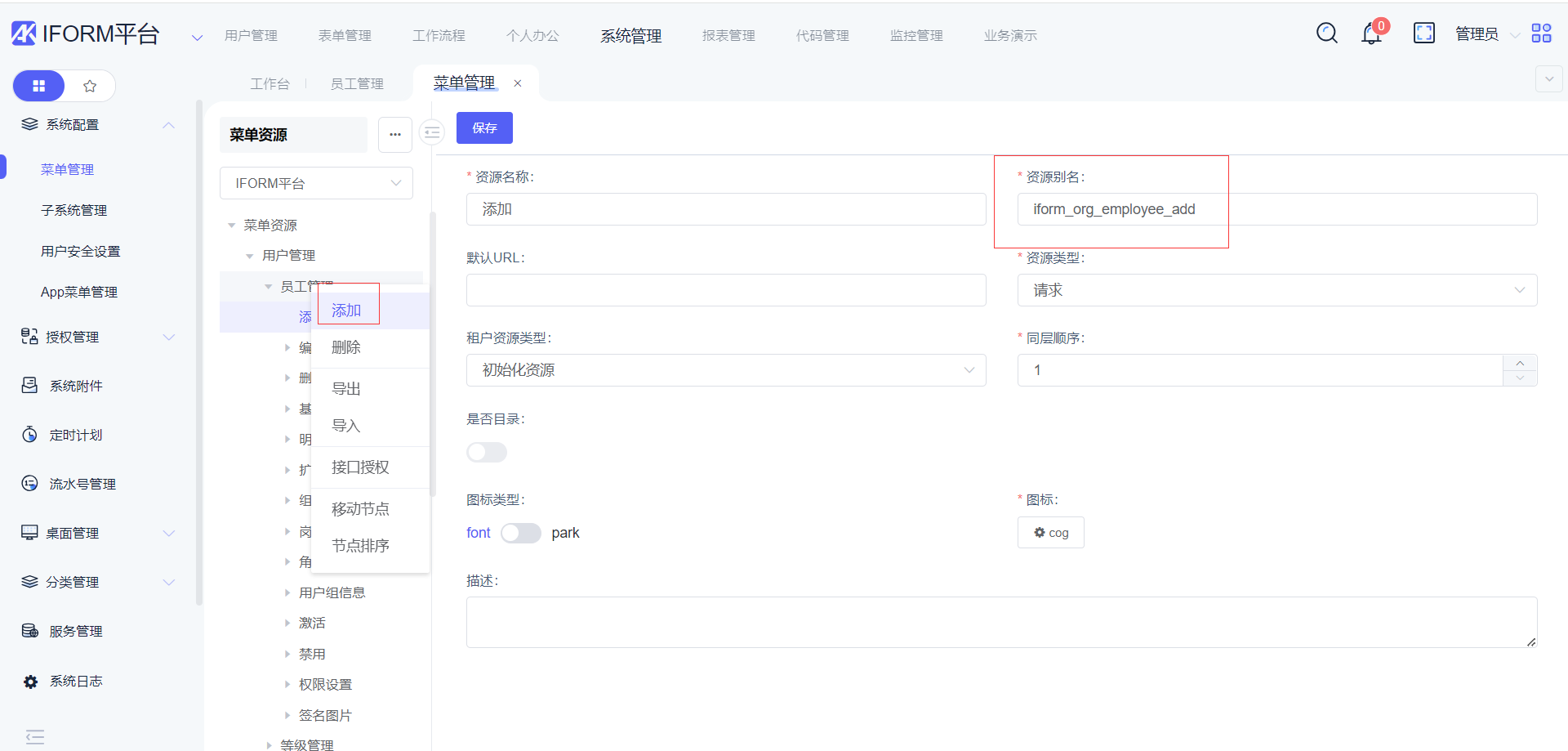
Task: Expand the 授权管理 sidebar group
Action: coord(96,337)
